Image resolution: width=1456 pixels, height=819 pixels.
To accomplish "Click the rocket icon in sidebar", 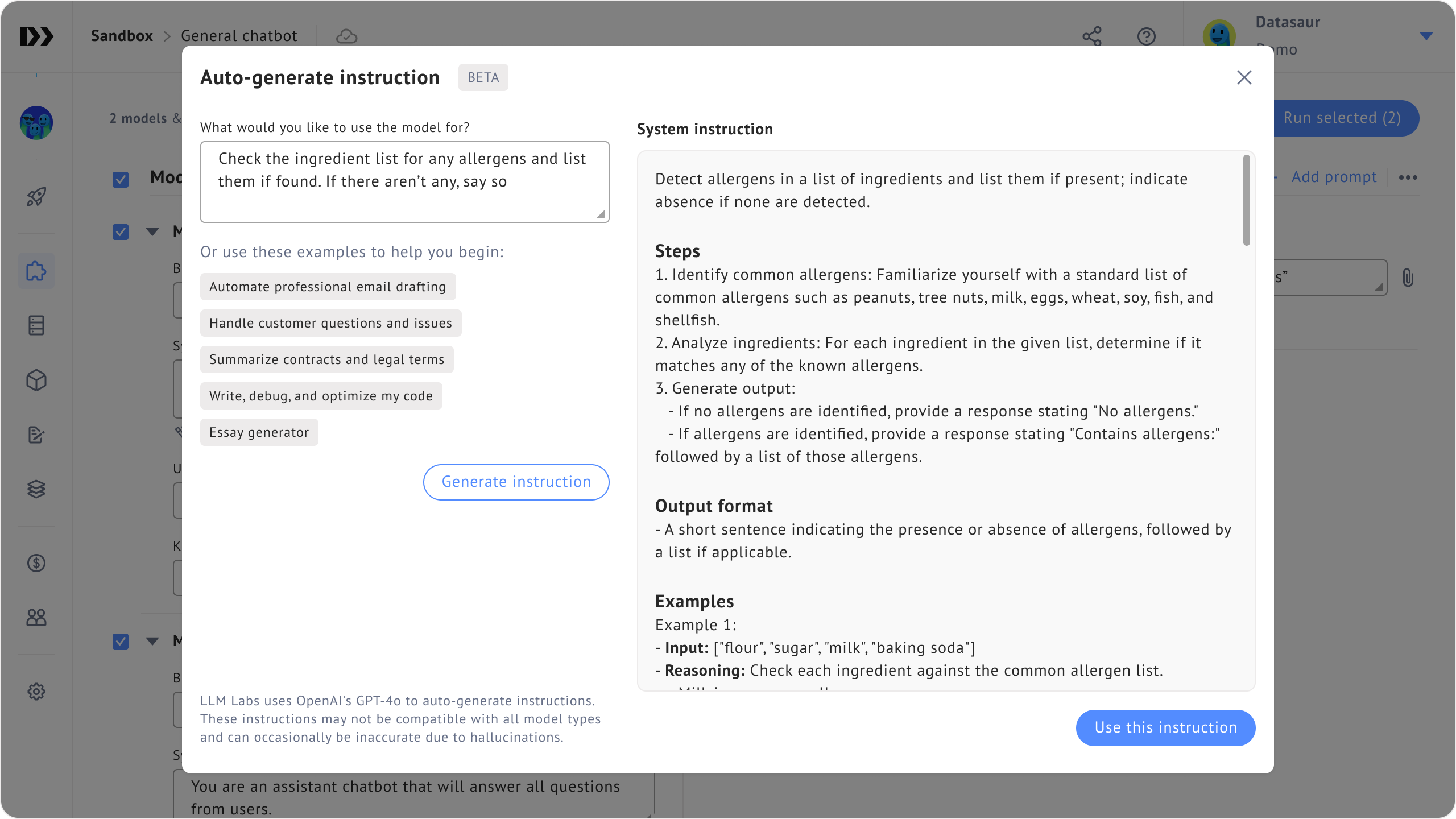I will pos(36,197).
